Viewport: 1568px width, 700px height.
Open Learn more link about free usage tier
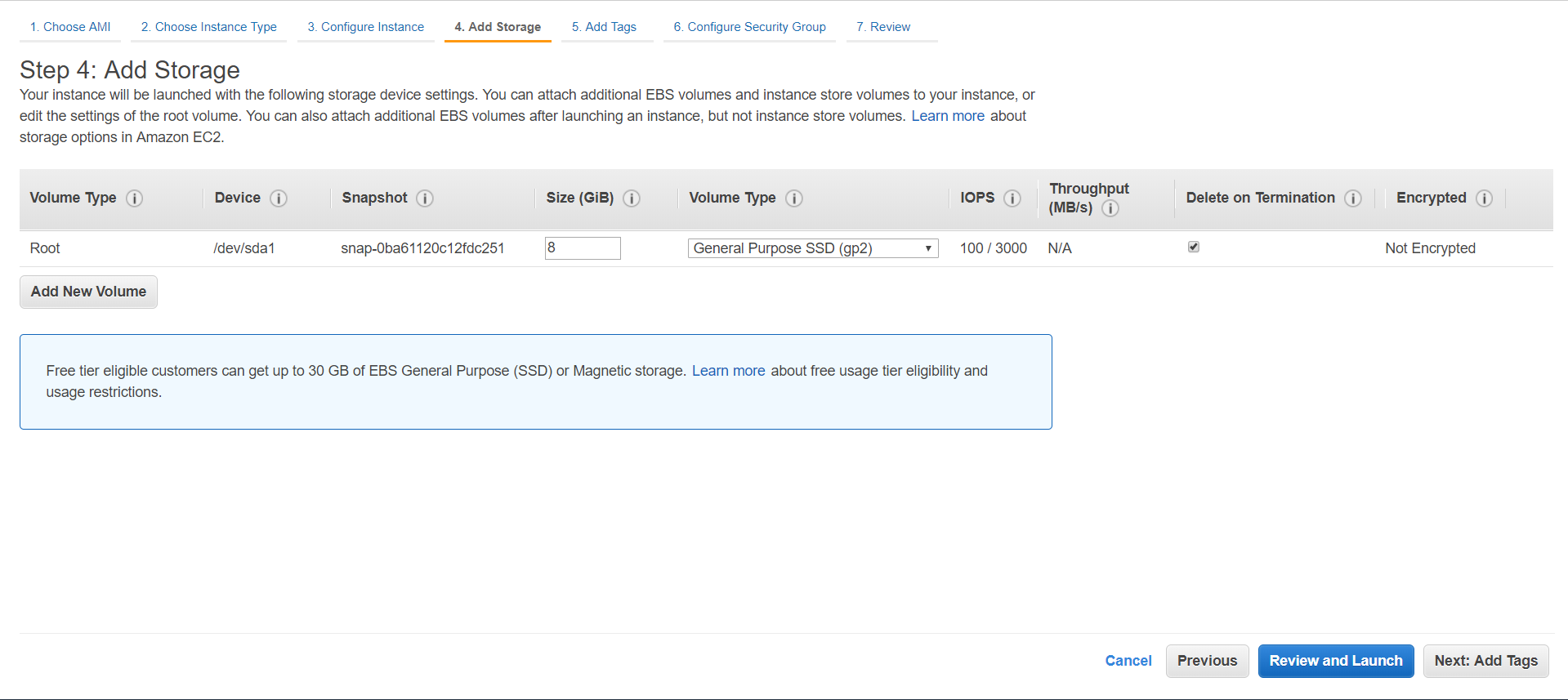point(729,371)
